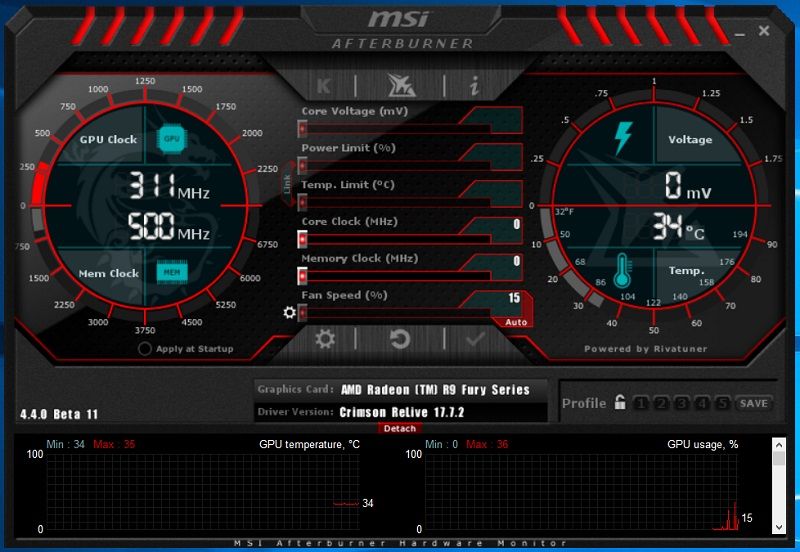
Task: Click the Power Limit (%) label
Action: [348, 148]
